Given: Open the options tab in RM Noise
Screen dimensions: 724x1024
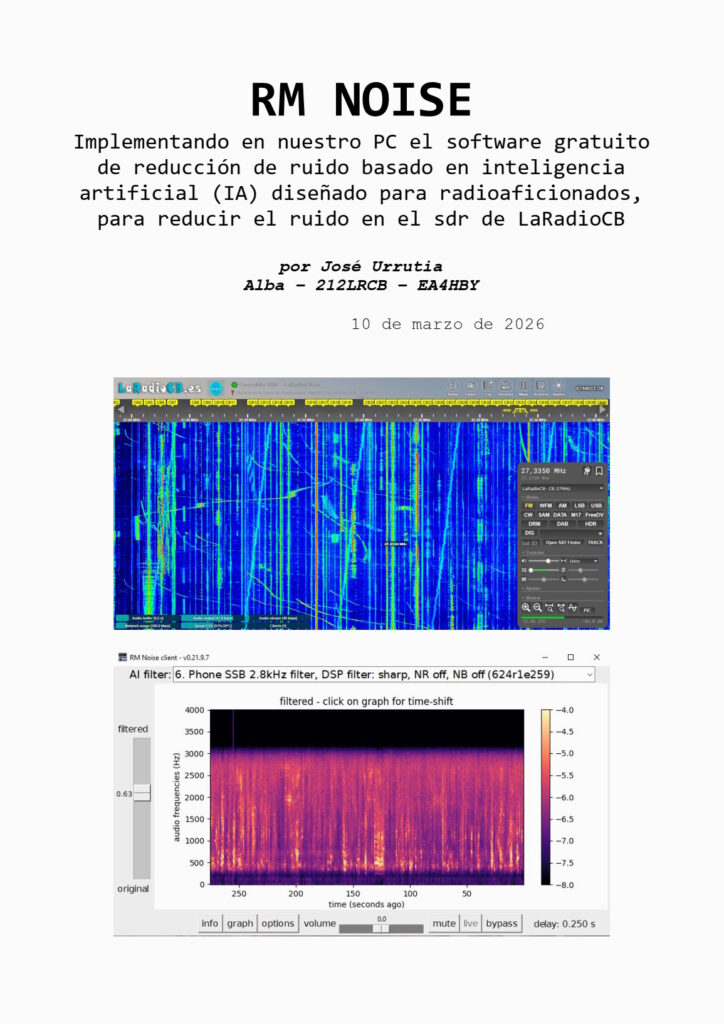Looking at the screenshot, I should [278, 923].
